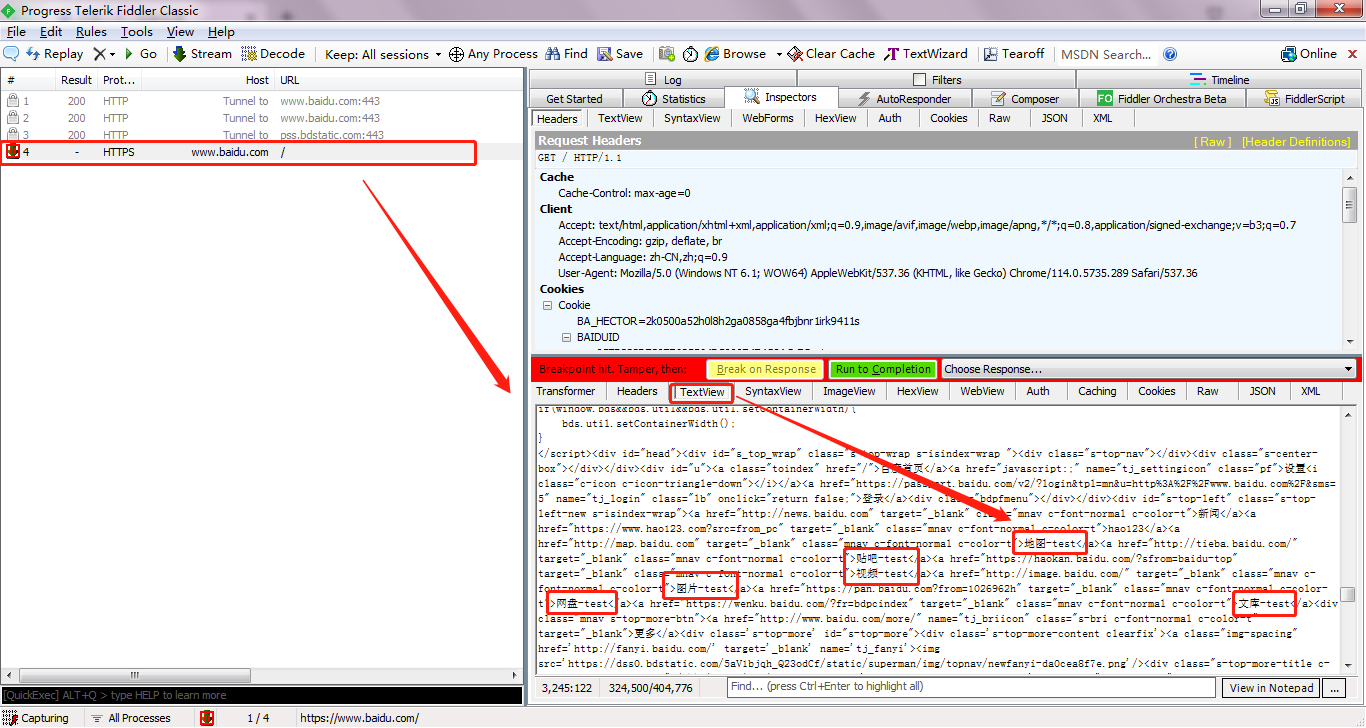This screenshot has height=728, width=1366.
Task: Click the Go resume icon
Action: (129, 54)
